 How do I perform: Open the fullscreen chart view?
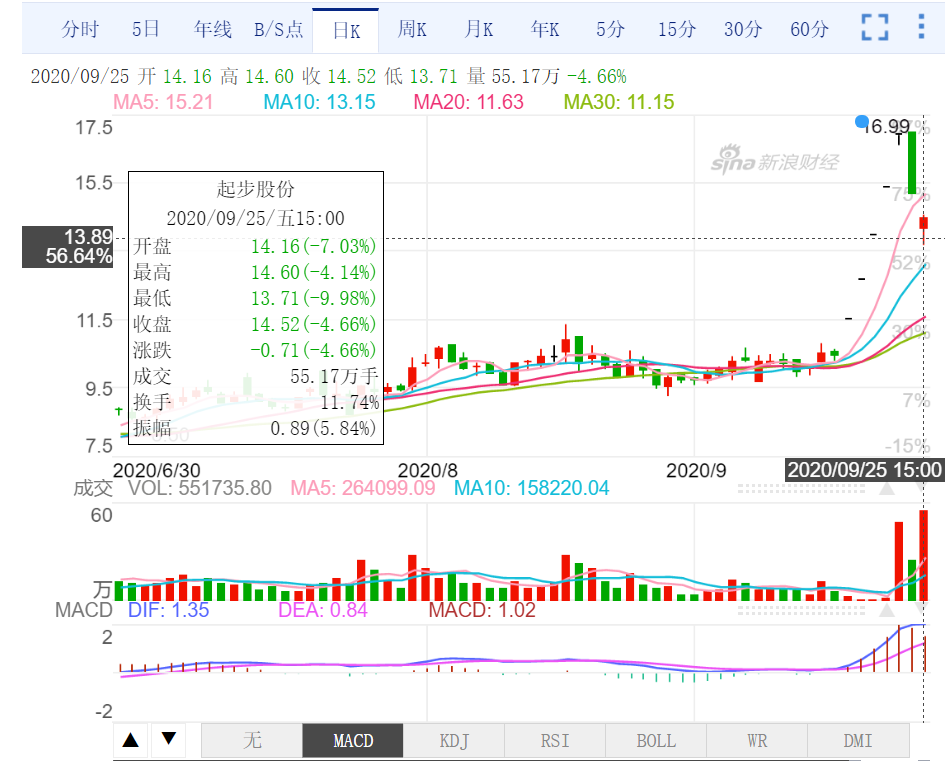[x=873, y=28]
